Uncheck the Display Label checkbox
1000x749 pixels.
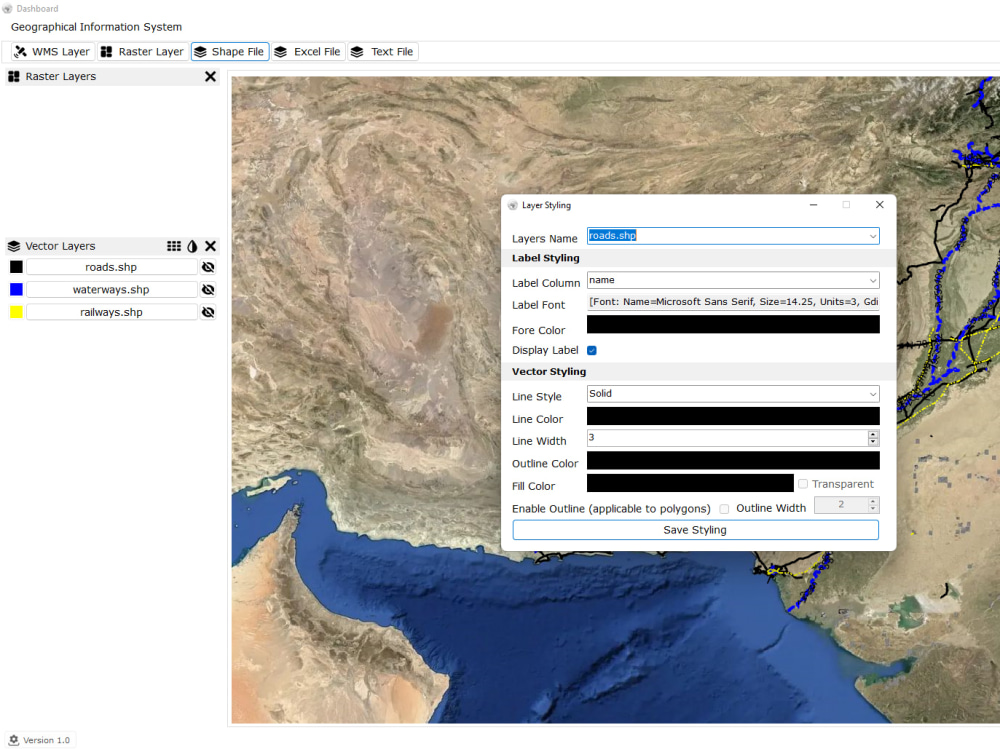click(592, 350)
